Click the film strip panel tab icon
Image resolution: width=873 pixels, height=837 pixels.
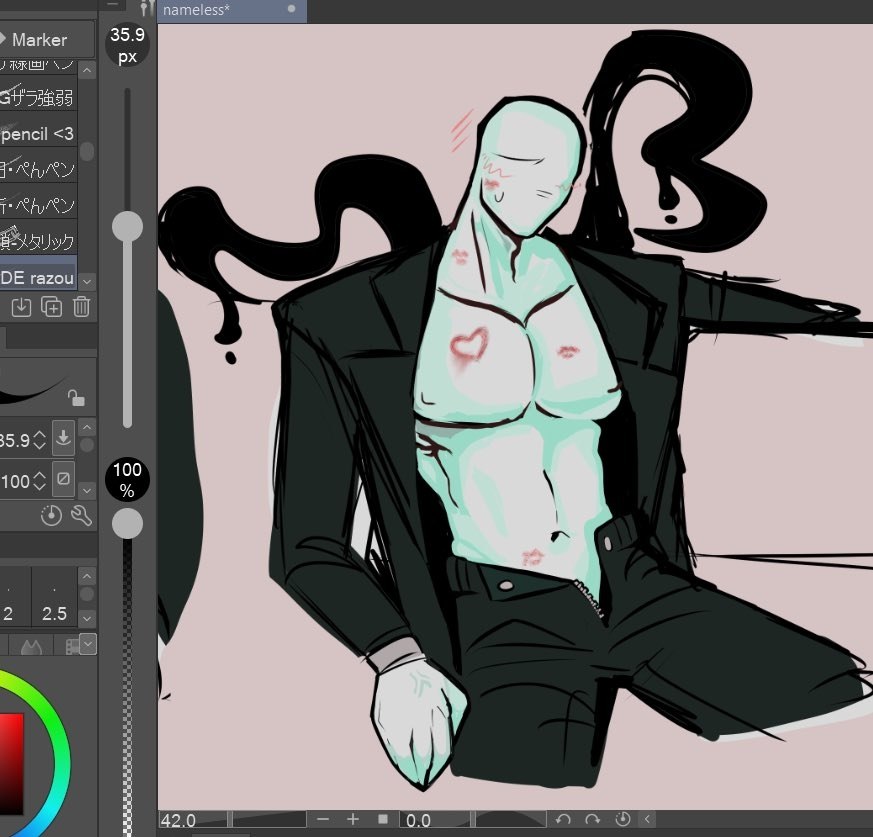[71, 647]
